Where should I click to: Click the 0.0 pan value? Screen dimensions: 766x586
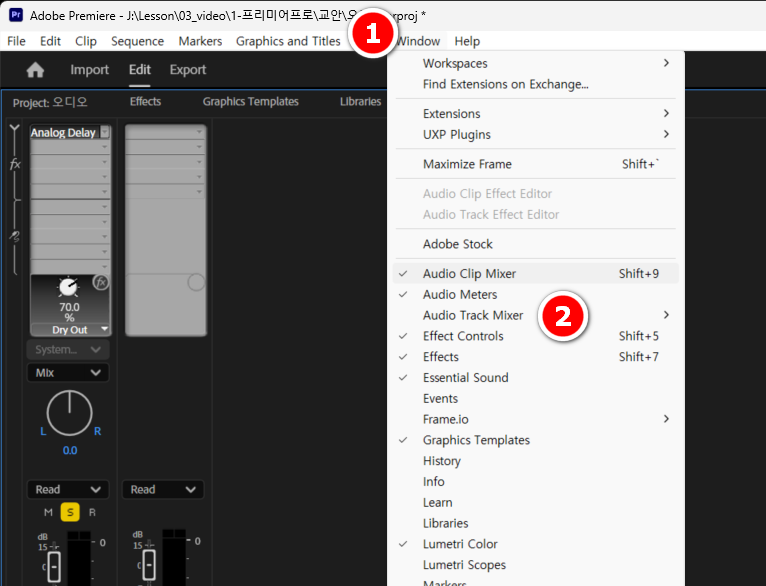[70, 450]
